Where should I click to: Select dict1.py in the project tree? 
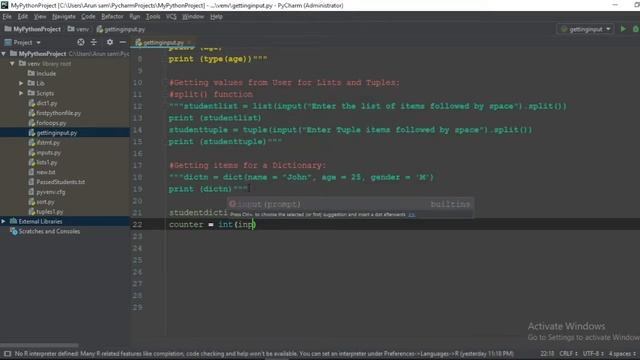click(43, 103)
